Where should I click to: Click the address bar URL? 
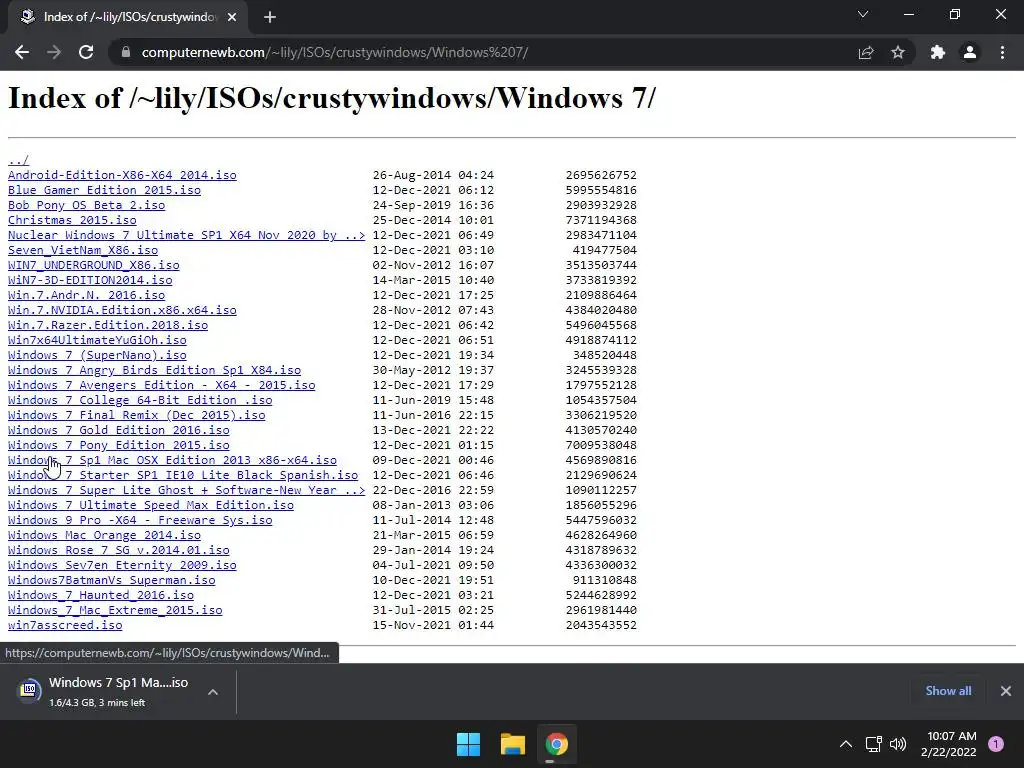tap(335, 52)
